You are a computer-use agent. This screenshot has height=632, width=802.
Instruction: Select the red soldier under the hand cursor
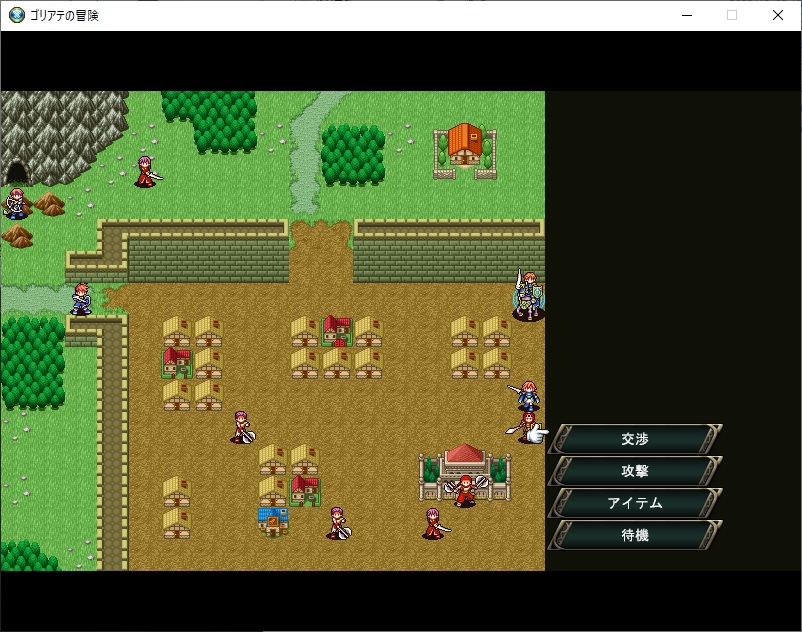tap(524, 427)
